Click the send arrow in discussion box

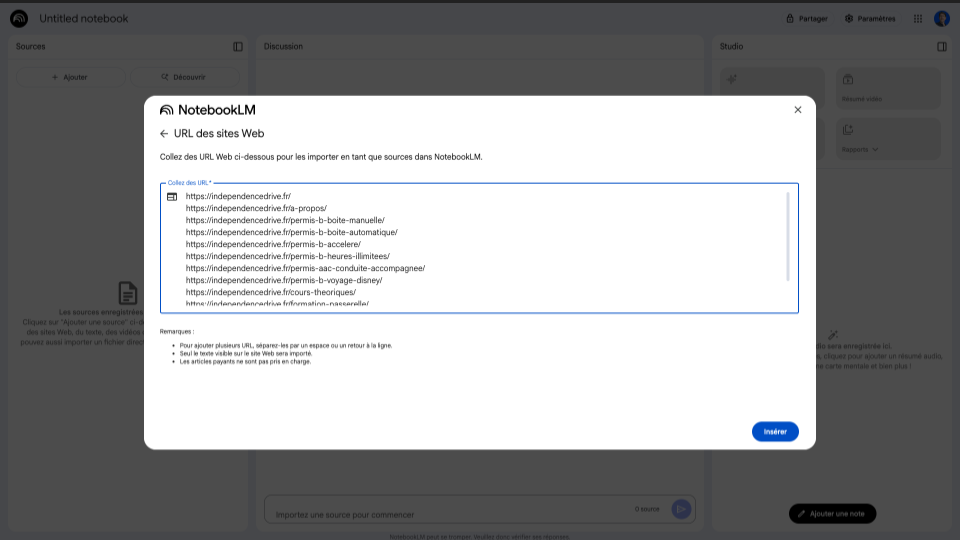681,509
